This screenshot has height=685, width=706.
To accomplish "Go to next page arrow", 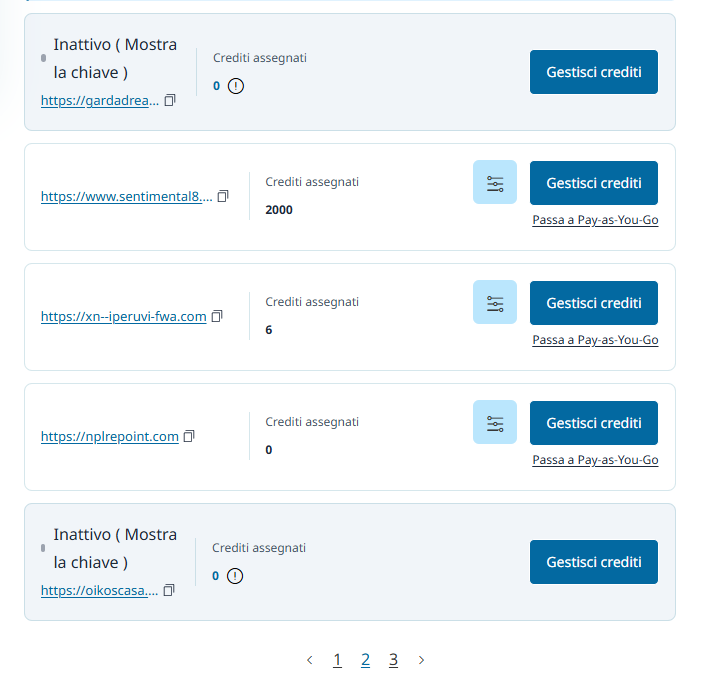I will [421, 660].
